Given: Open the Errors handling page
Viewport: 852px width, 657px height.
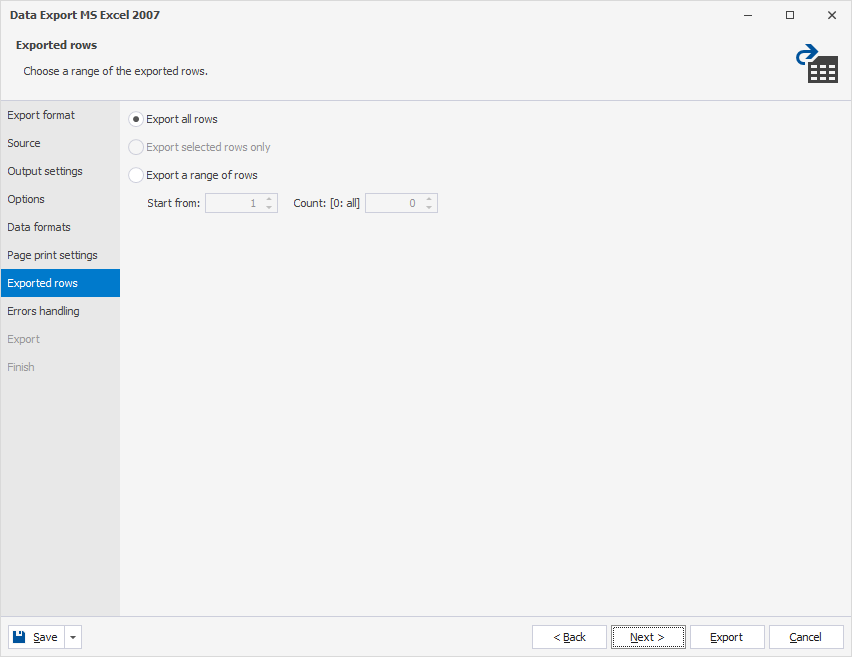Looking at the screenshot, I should coord(60,311).
